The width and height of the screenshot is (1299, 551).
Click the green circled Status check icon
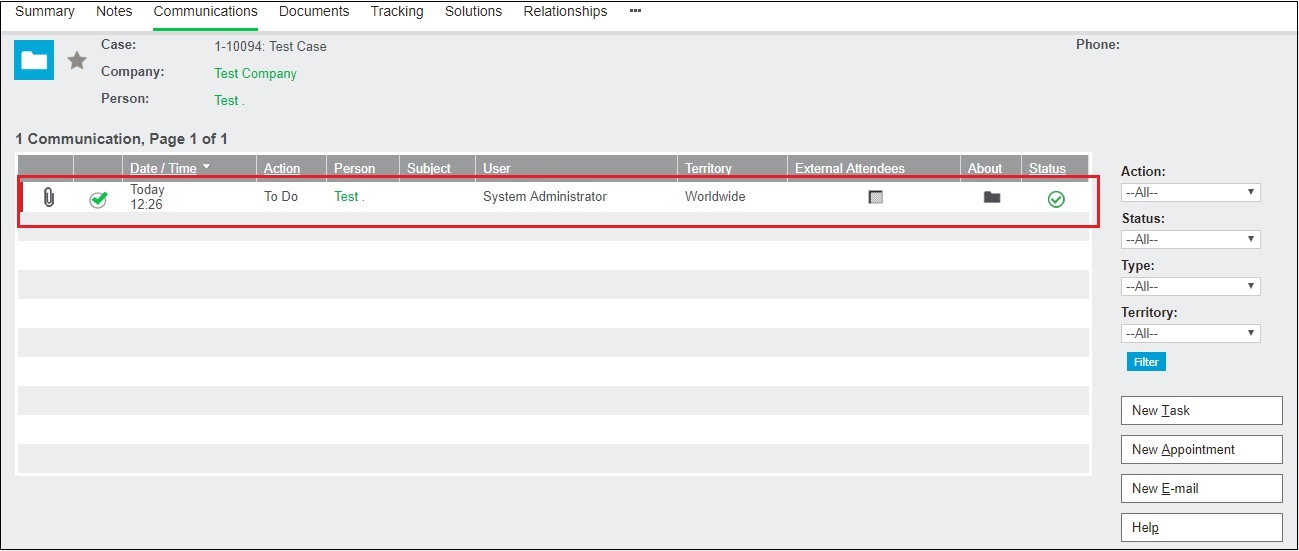[x=1056, y=199]
